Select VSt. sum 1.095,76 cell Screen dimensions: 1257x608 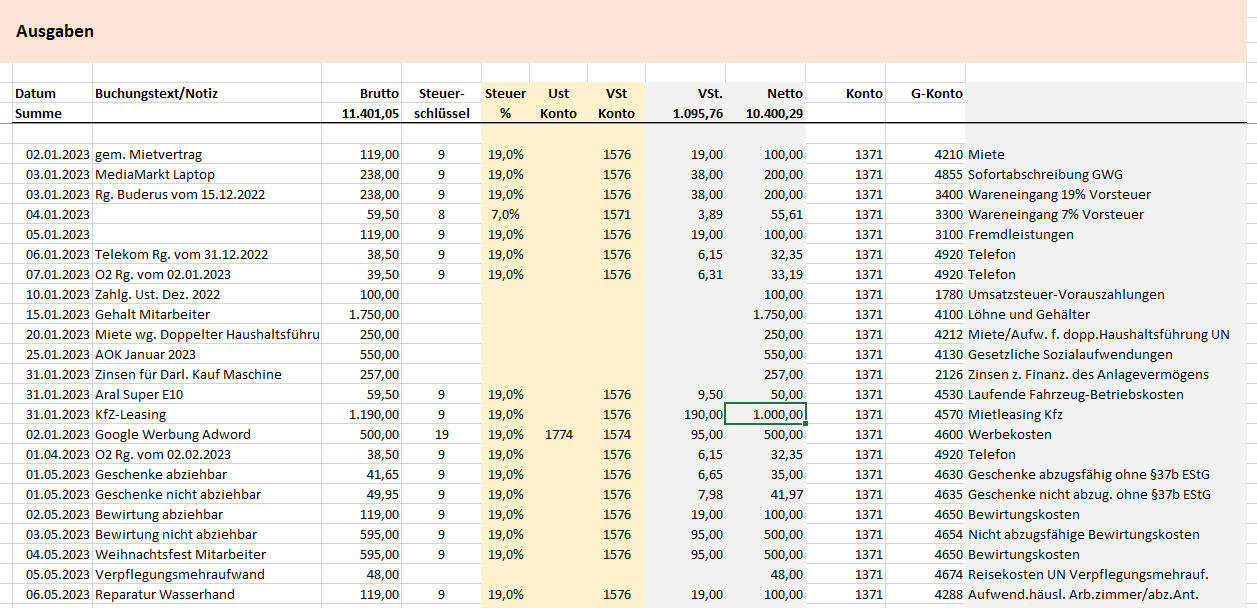(x=697, y=114)
